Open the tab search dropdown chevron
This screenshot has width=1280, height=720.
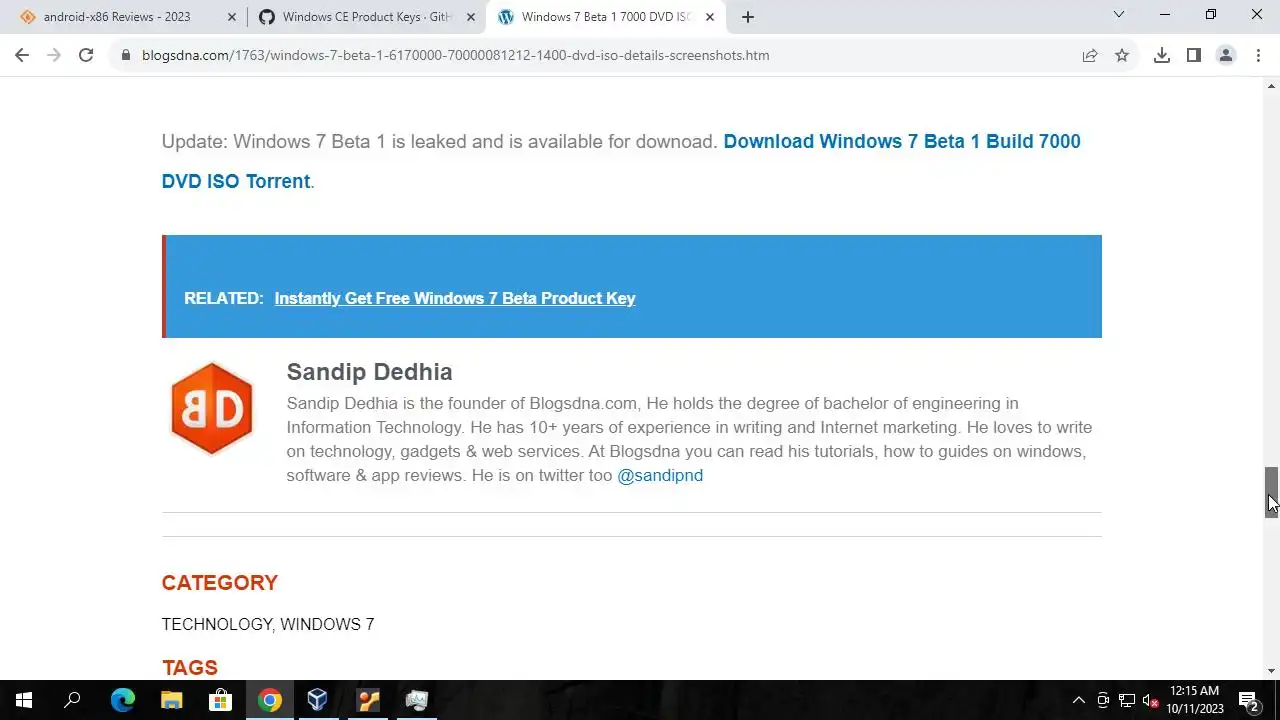[1119, 14]
